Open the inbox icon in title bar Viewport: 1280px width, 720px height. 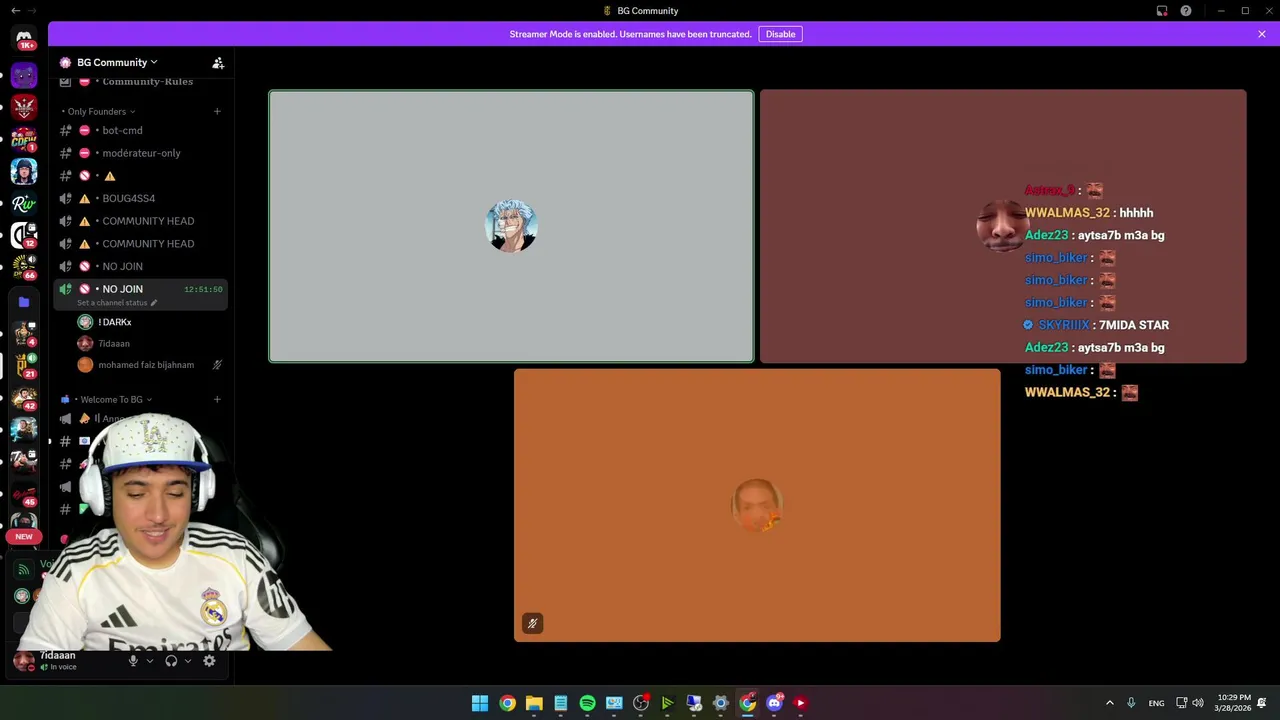click(1162, 11)
